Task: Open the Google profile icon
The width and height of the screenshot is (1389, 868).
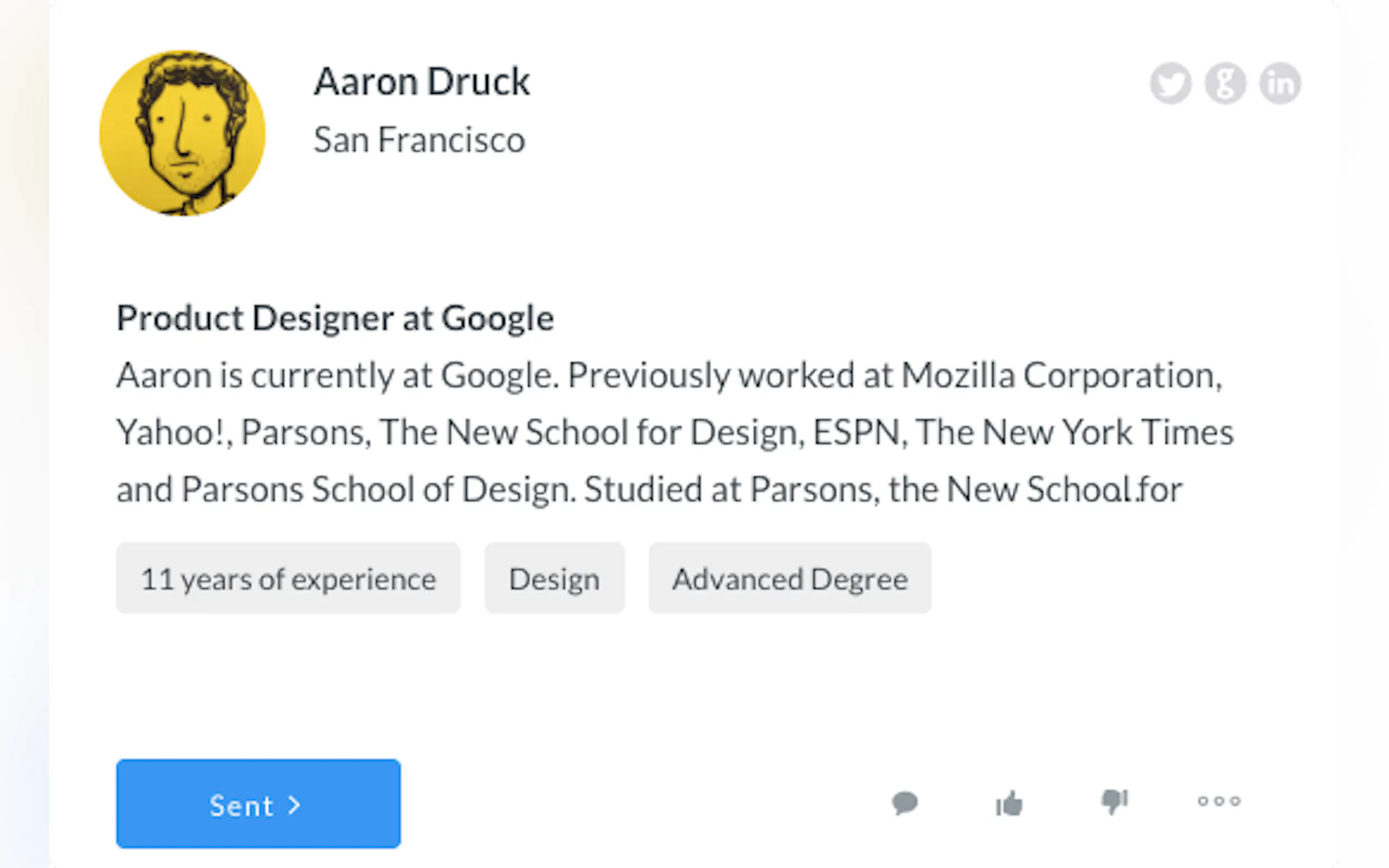Action: (x=1225, y=83)
